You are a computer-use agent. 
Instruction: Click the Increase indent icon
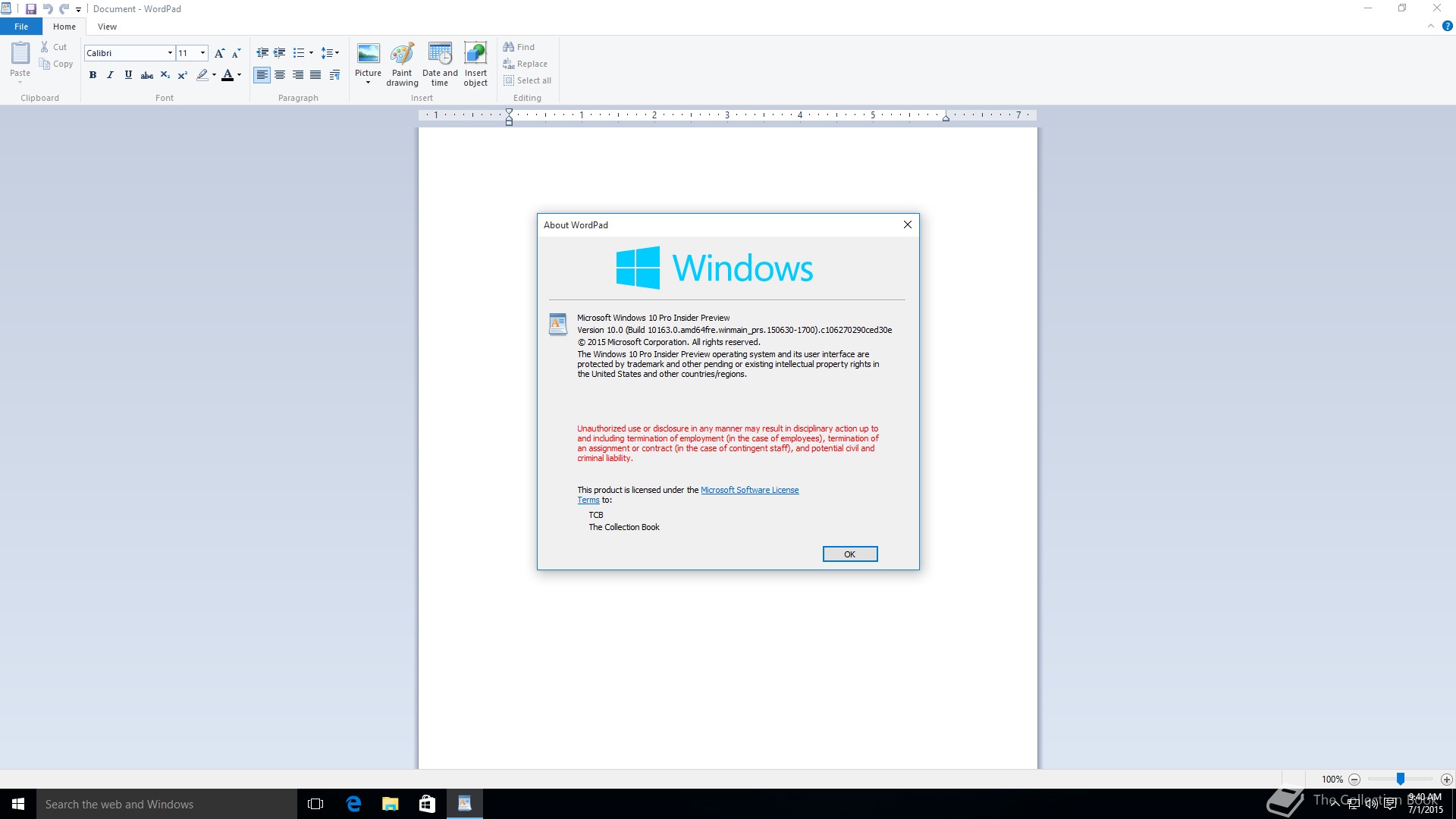(x=280, y=53)
